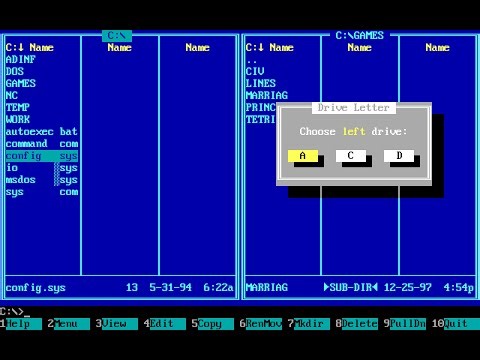The image size is (480, 360).
Task: Click the 1 Help function key
Action: [x=21, y=324]
